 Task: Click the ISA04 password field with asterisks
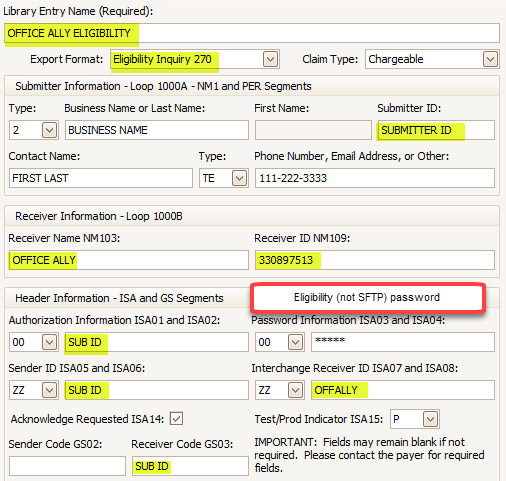point(403,342)
